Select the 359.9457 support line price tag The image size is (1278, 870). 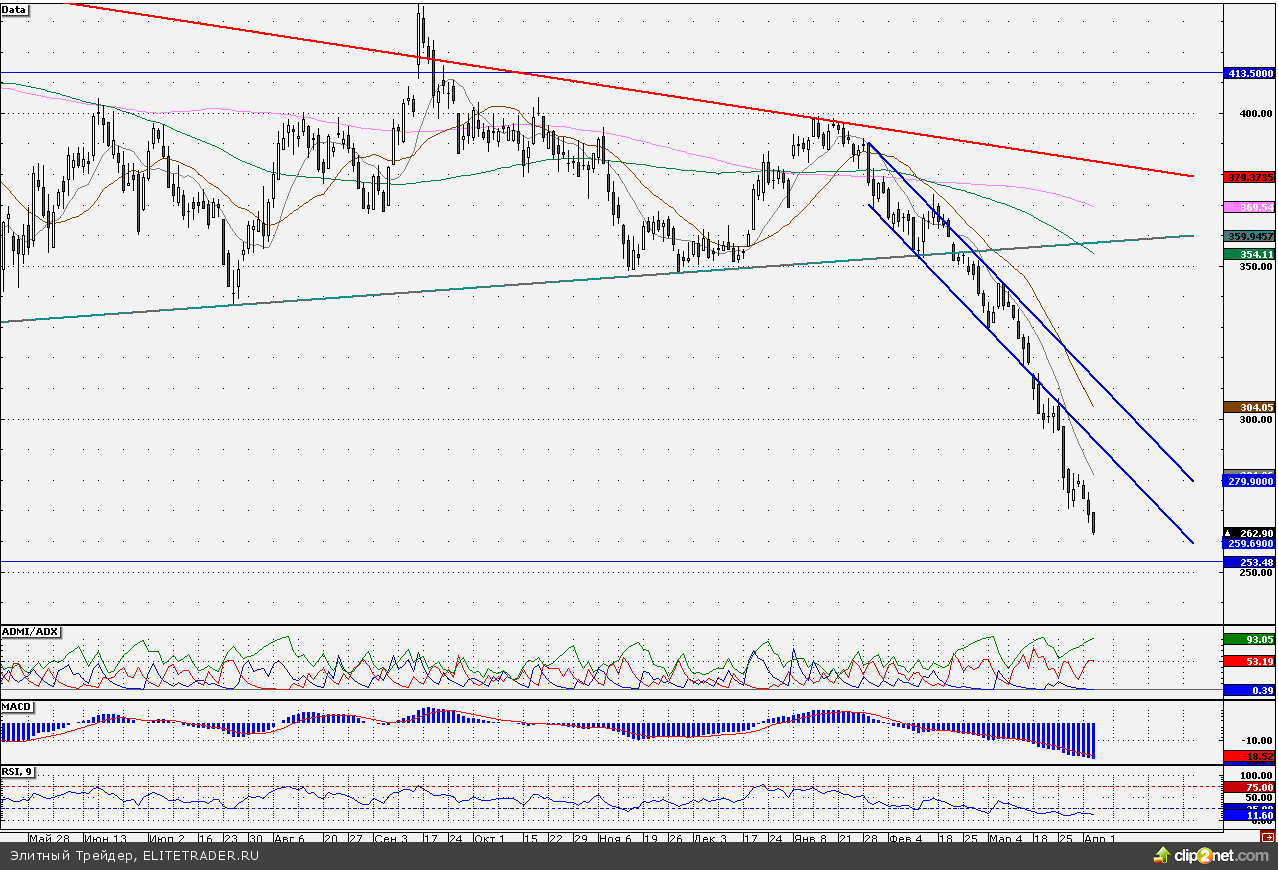1249,236
